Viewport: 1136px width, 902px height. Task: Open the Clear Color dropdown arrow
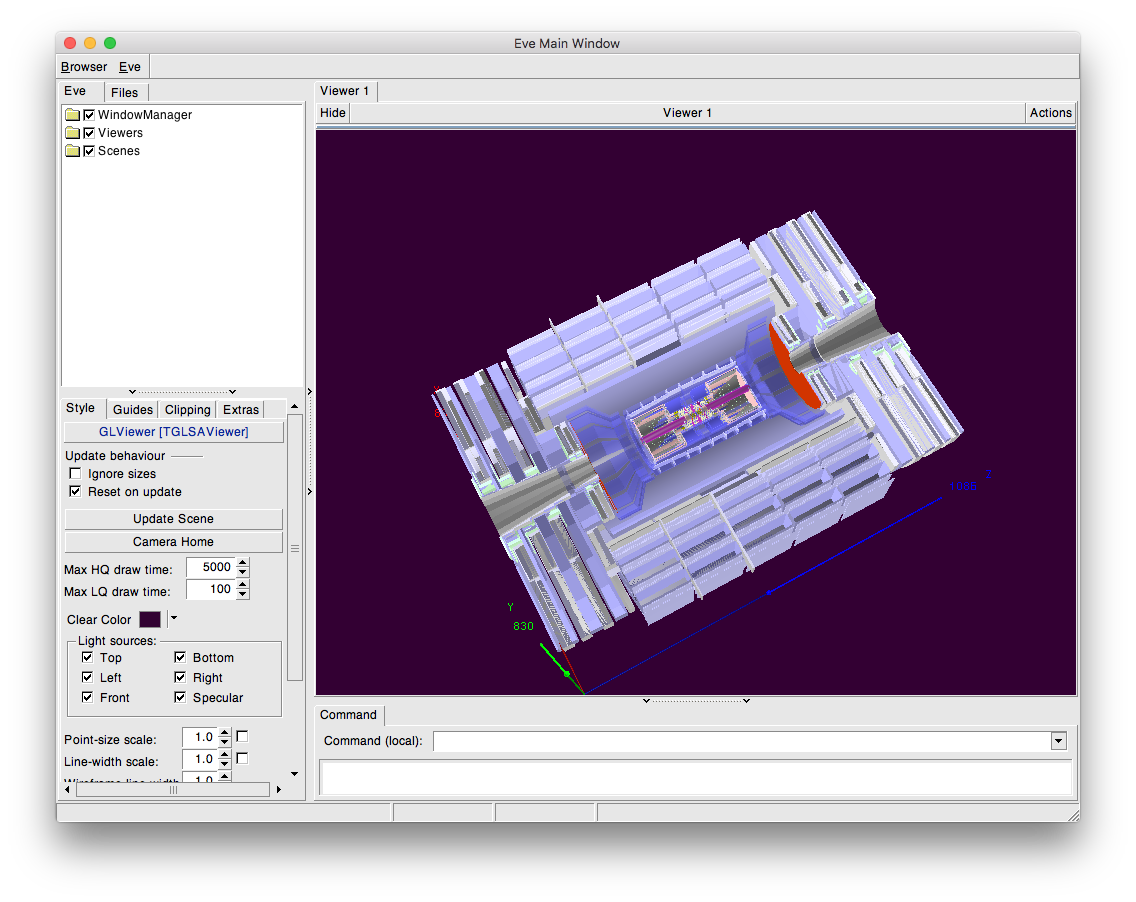(173, 619)
